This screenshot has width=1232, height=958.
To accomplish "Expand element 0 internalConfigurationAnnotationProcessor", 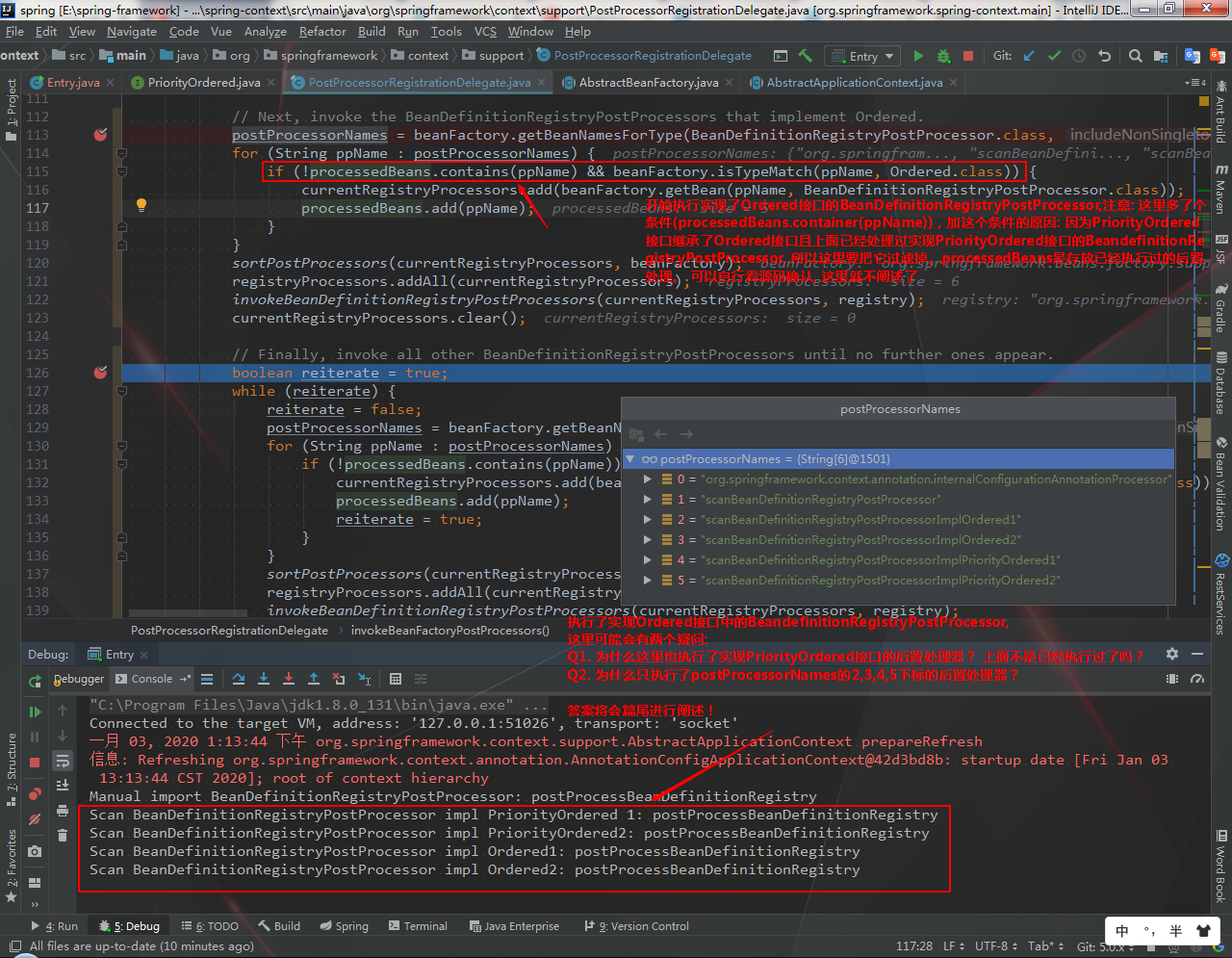I will click(648, 479).
